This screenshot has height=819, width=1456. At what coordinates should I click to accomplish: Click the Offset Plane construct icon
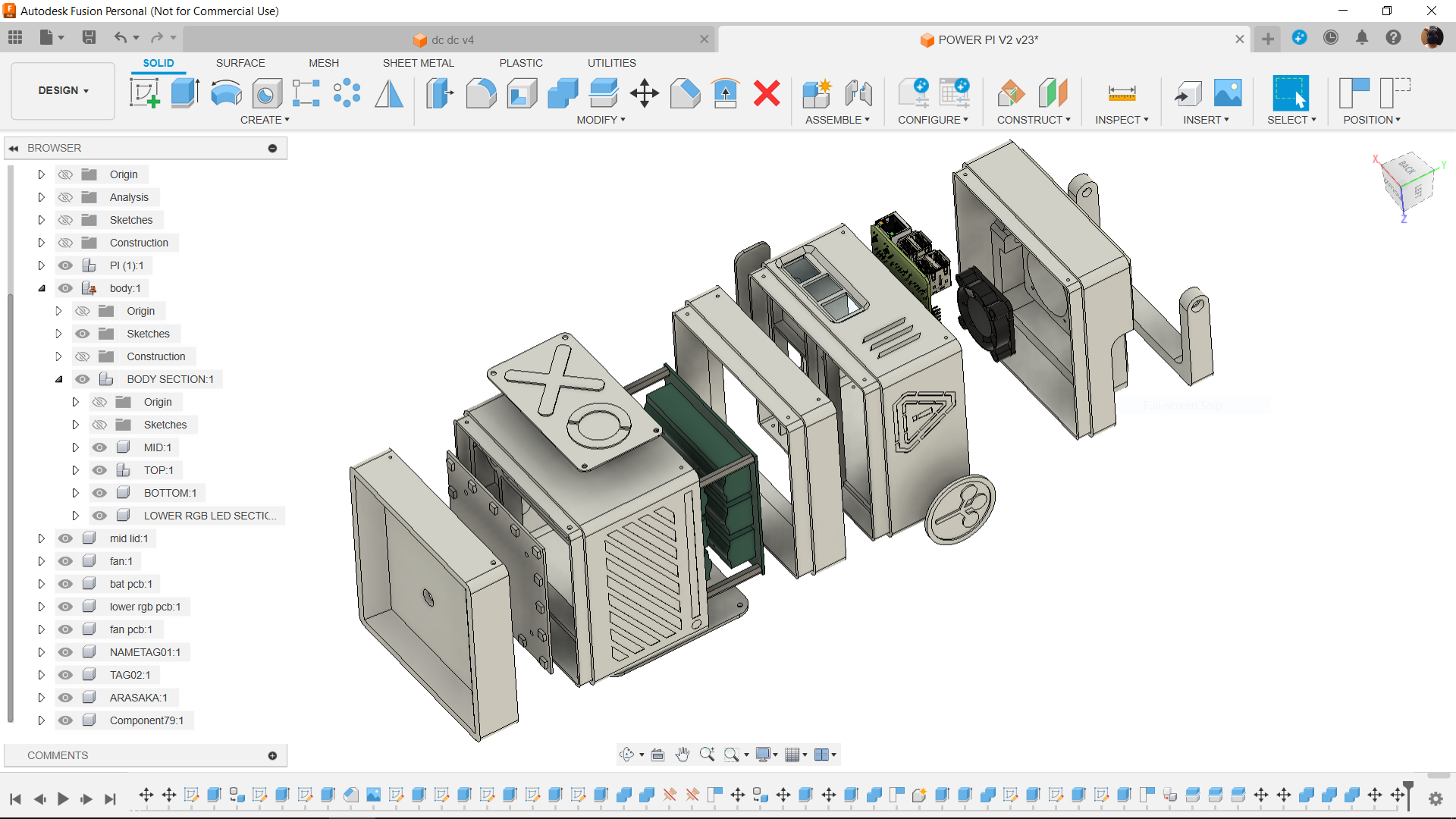(1011, 93)
